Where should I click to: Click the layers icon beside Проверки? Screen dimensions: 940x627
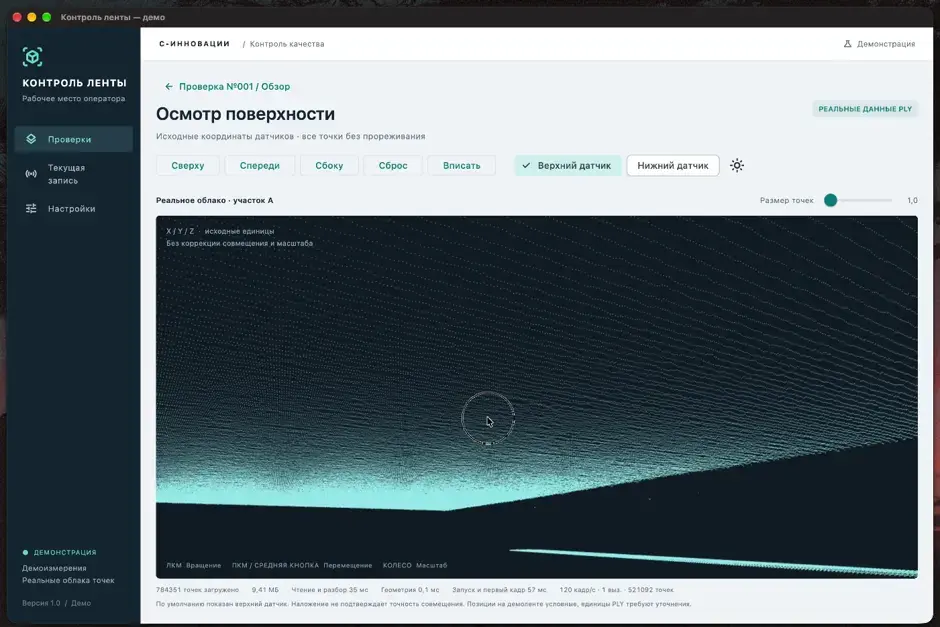click(31, 139)
